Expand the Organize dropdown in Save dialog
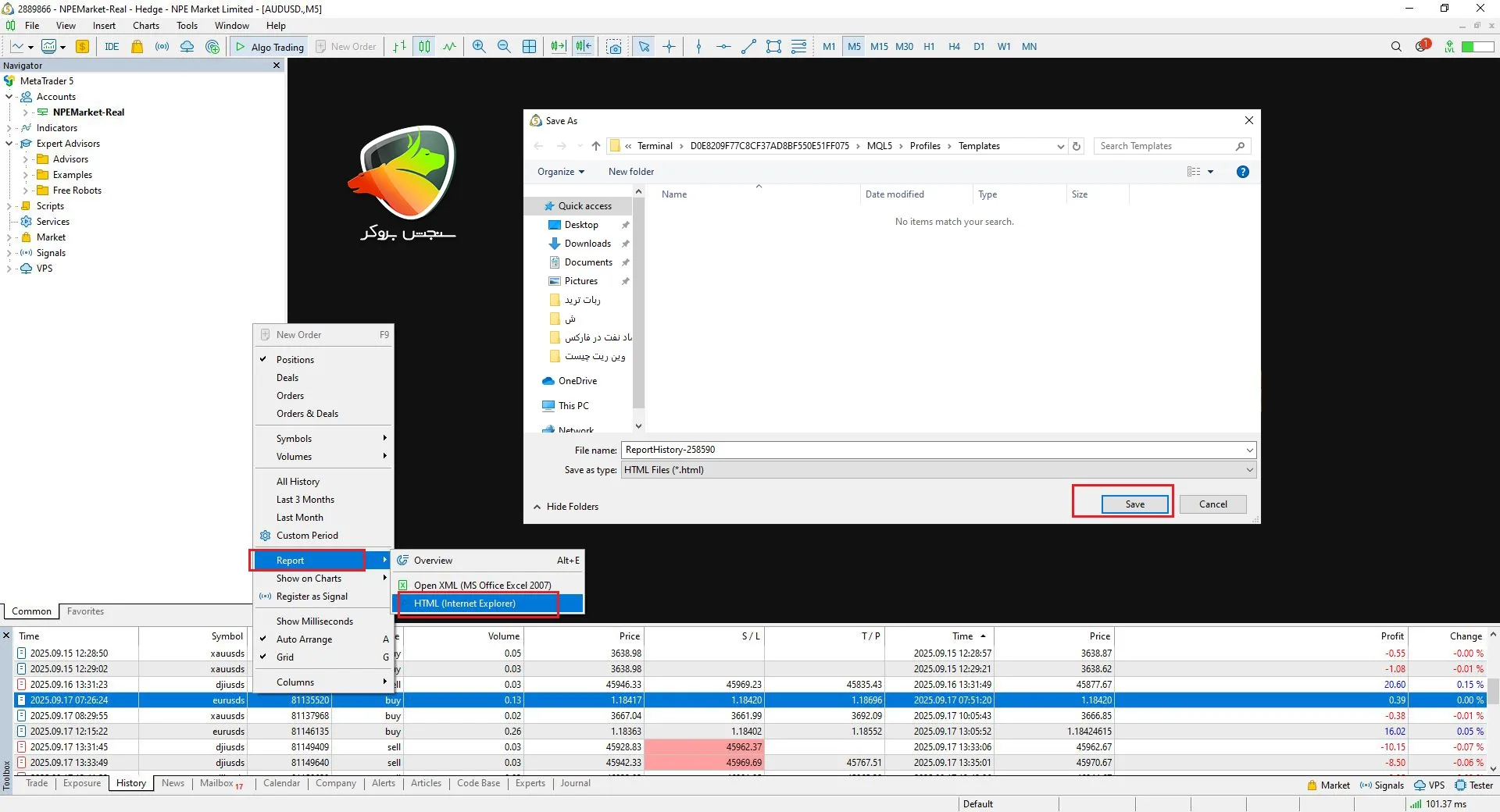The height and width of the screenshot is (812, 1500). (x=560, y=172)
